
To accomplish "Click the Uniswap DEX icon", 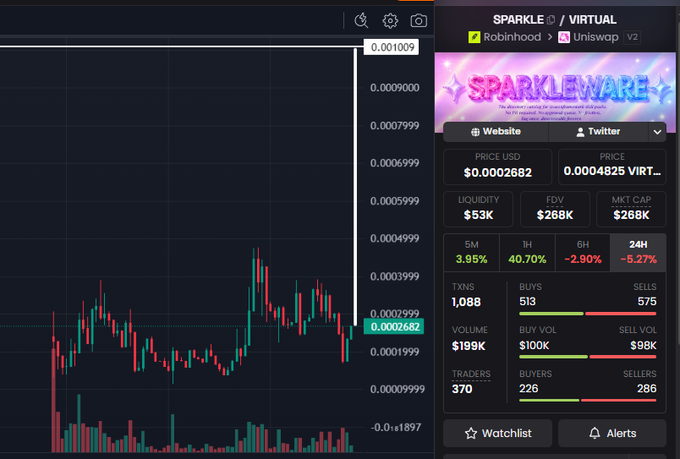I will [563, 37].
